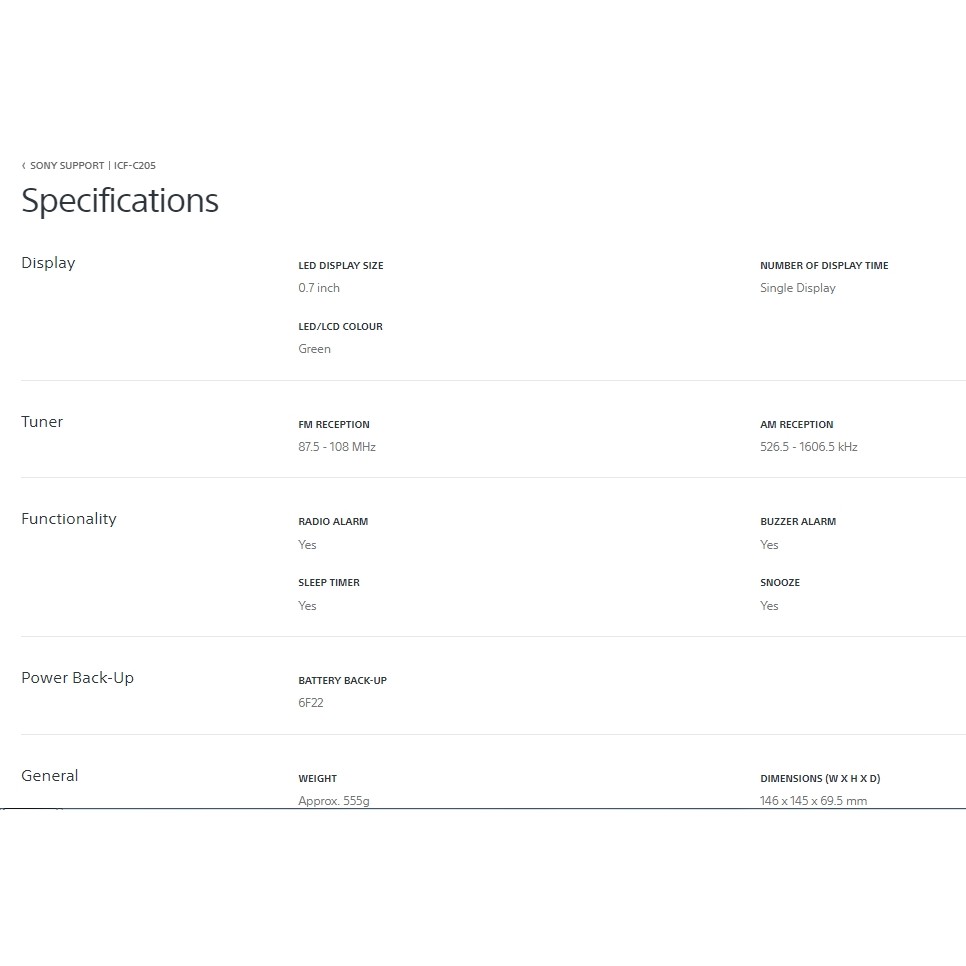Select the General section heading
Image resolution: width=966 pixels, height=966 pixels.
(x=50, y=776)
